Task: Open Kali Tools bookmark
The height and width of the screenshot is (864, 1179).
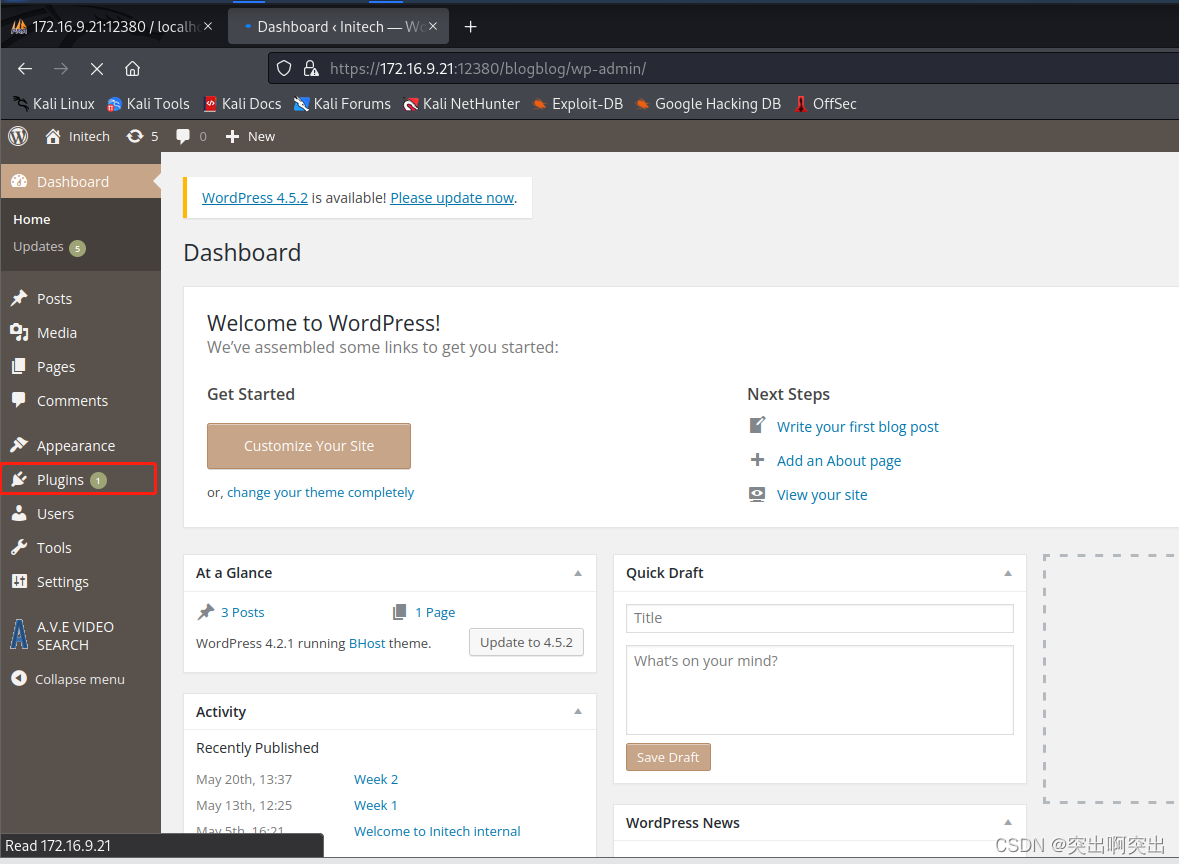Action: tap(148, 104)
